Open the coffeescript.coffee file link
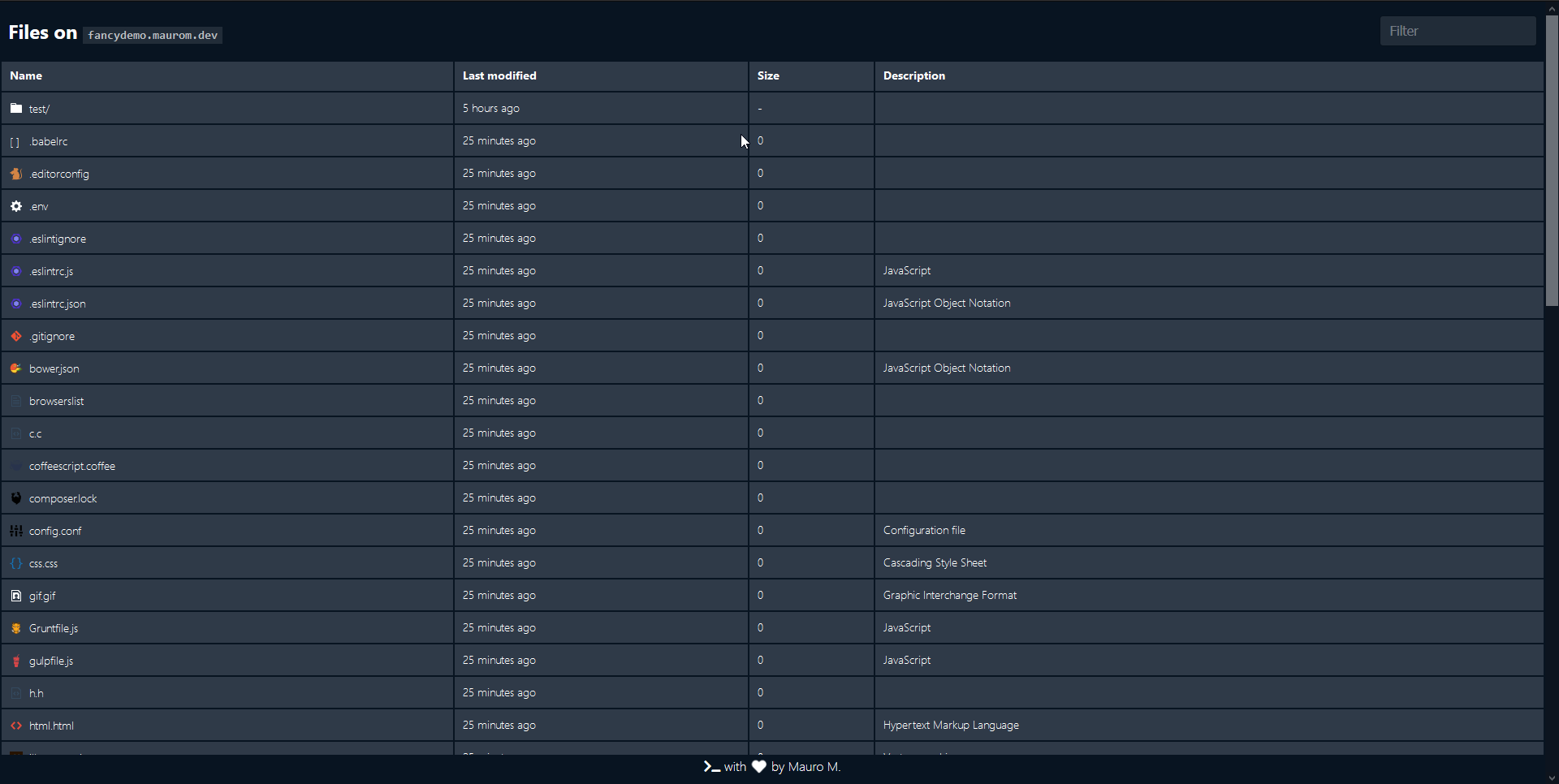Viewport: 1559px width, 784px height. (72, 466)
